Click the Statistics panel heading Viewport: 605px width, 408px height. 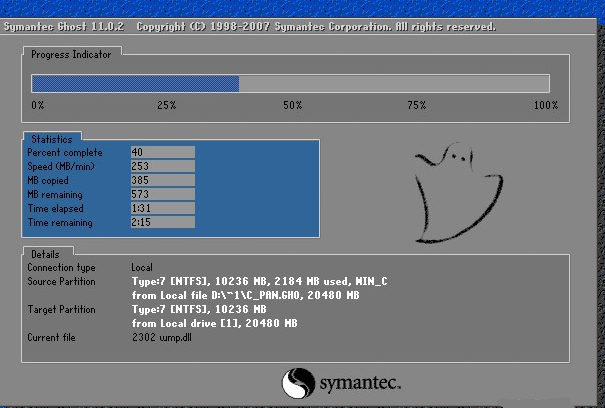pos(51,139)
